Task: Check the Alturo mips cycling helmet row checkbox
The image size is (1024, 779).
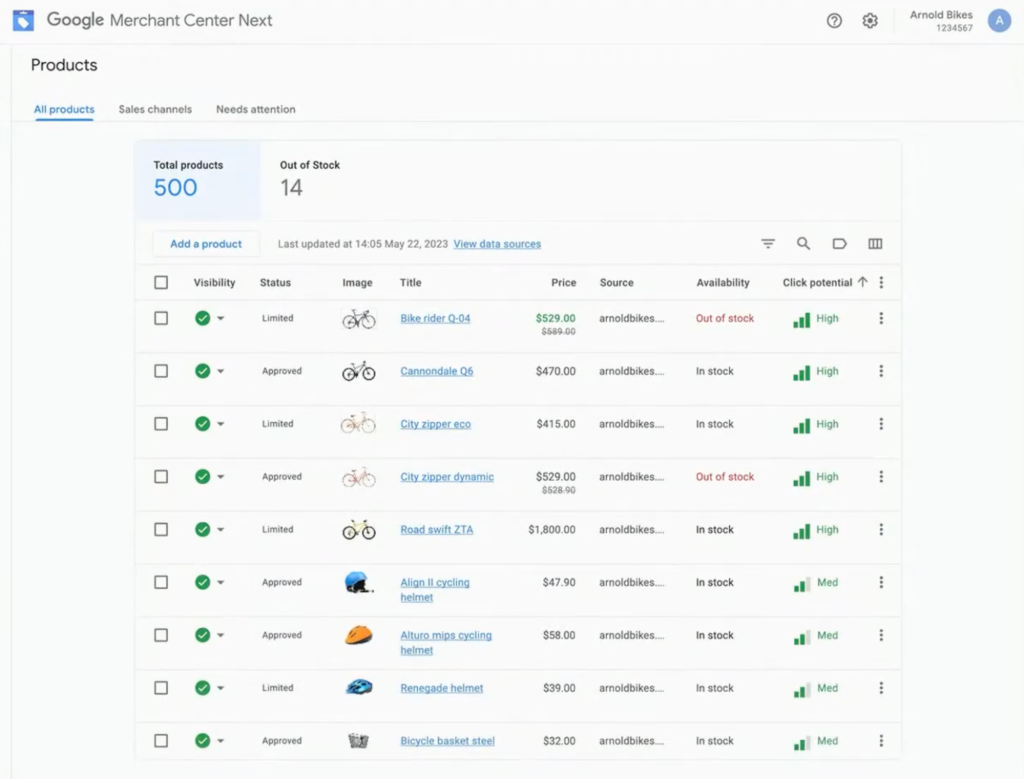Action: coord(161,635)
